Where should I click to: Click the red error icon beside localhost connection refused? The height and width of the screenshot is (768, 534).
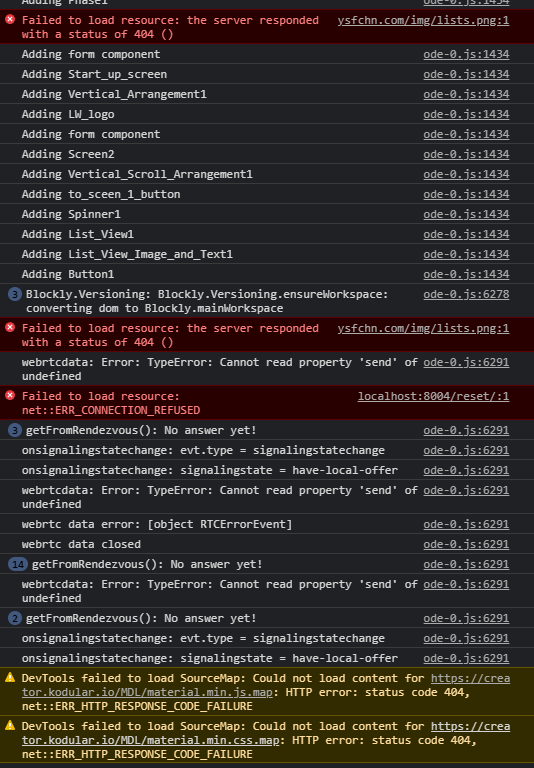(10, 396)
